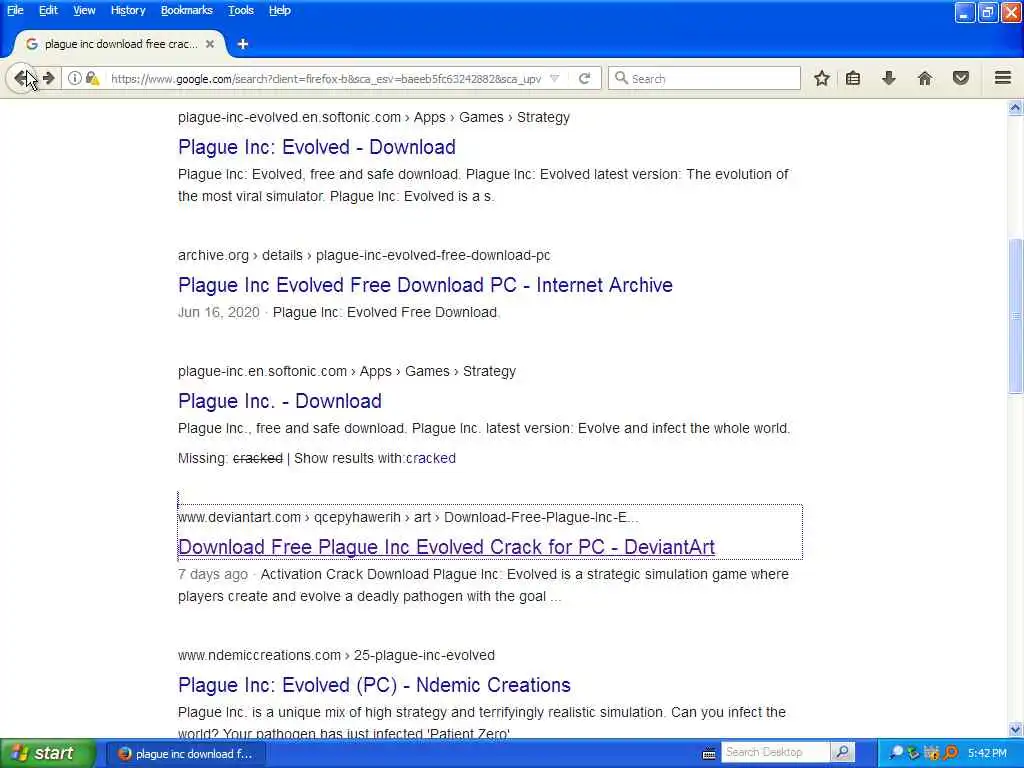Click Show results with: cracked link
The image size is (1024, 768).
tap(430, 458)
